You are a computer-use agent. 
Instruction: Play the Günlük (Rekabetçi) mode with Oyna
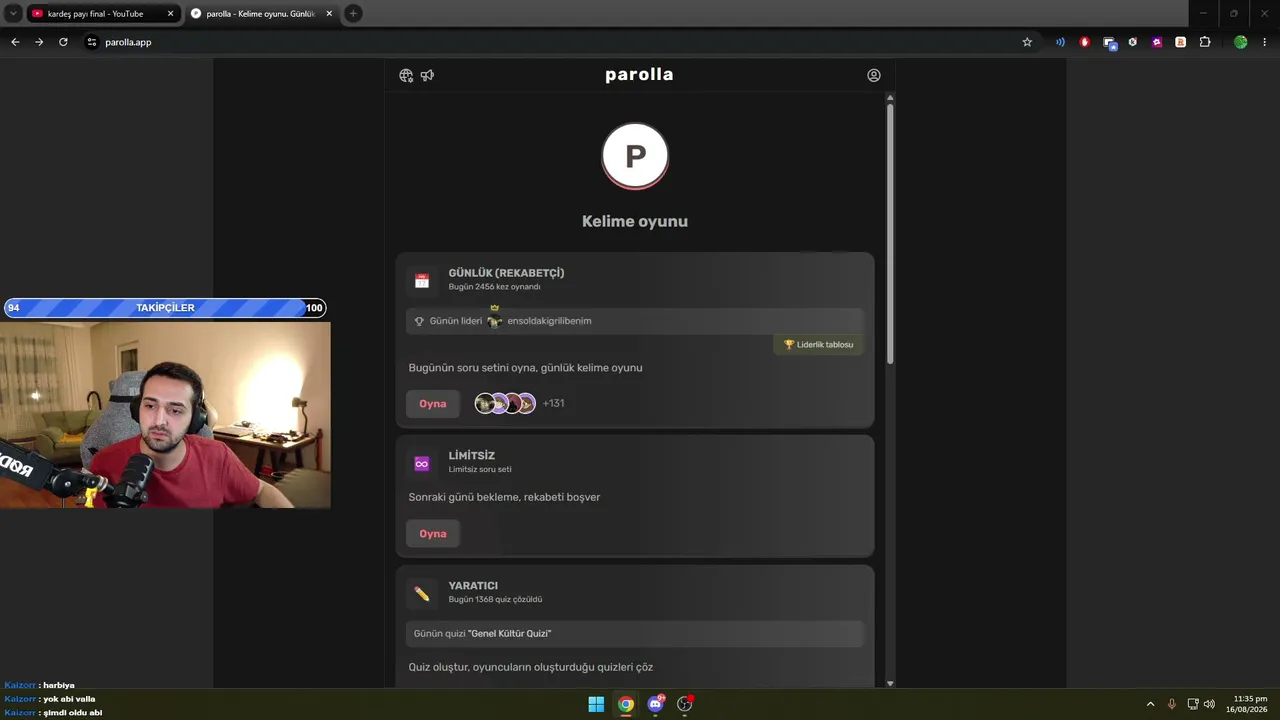[x=433, y=404]
